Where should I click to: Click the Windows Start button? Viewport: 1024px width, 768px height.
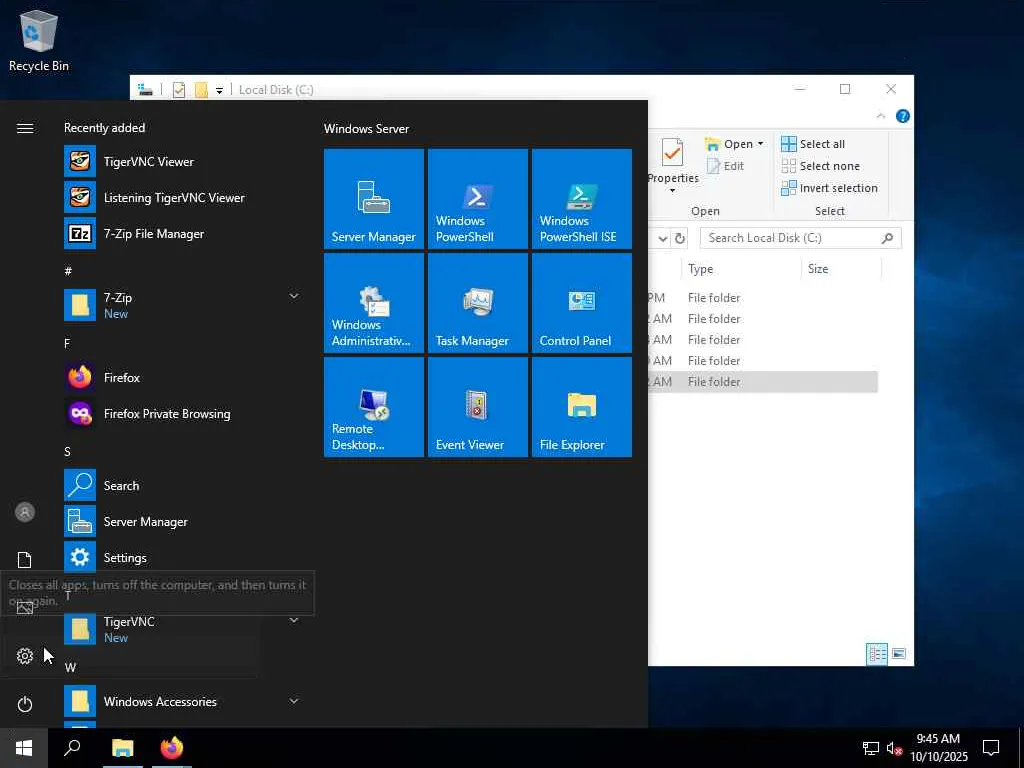click(24, 748)
